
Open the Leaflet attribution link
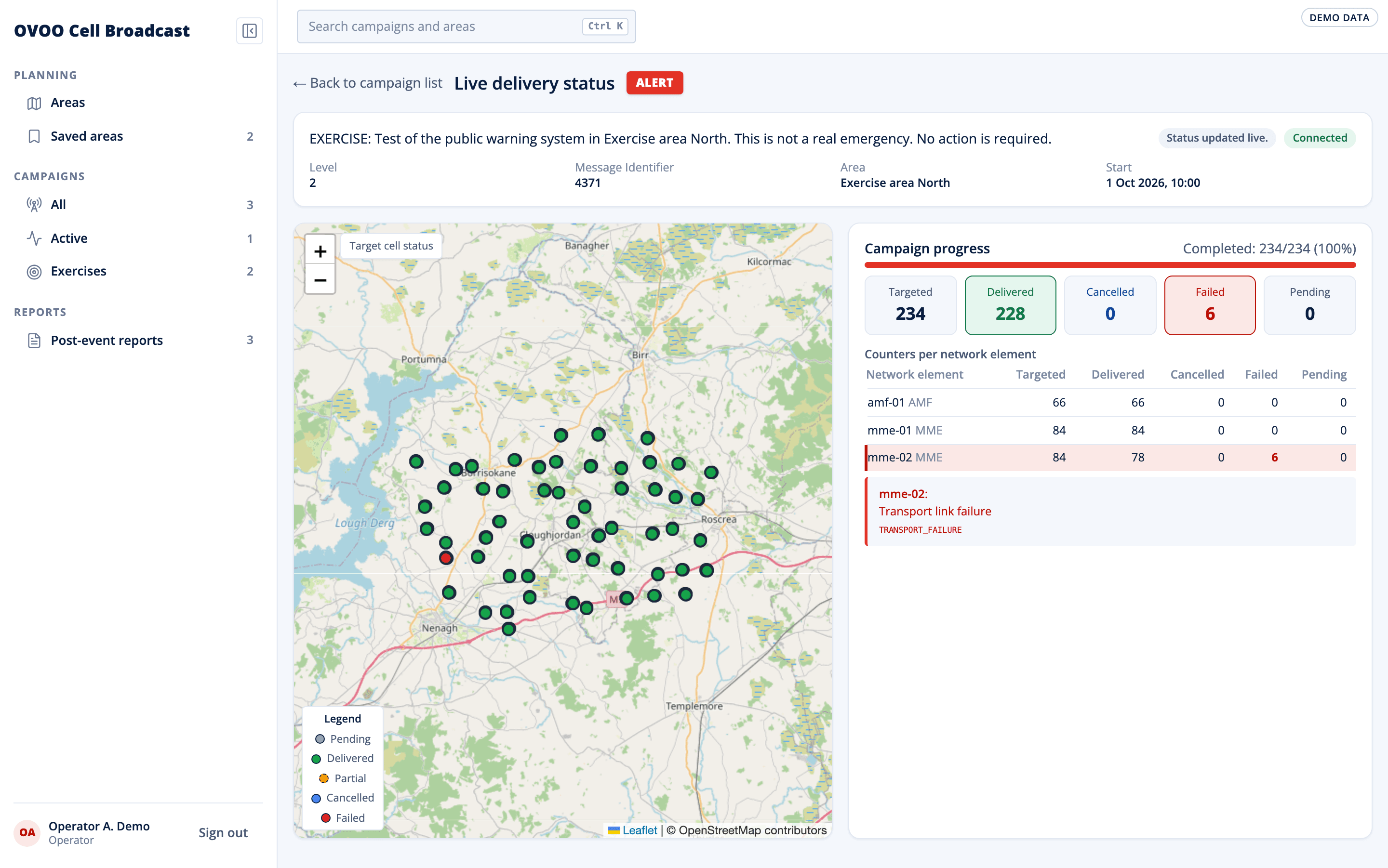pos(639,830)
